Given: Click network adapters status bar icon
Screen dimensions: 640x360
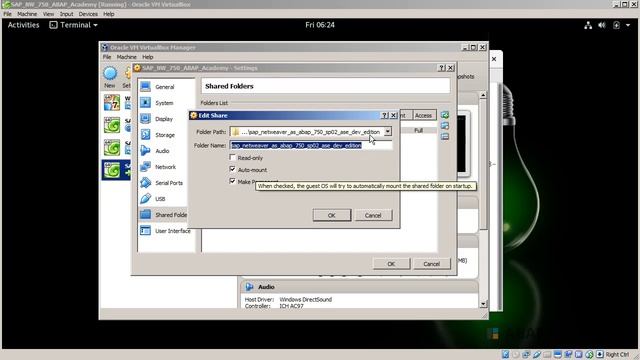Looking at the screenshot, I should coord(526,354).
